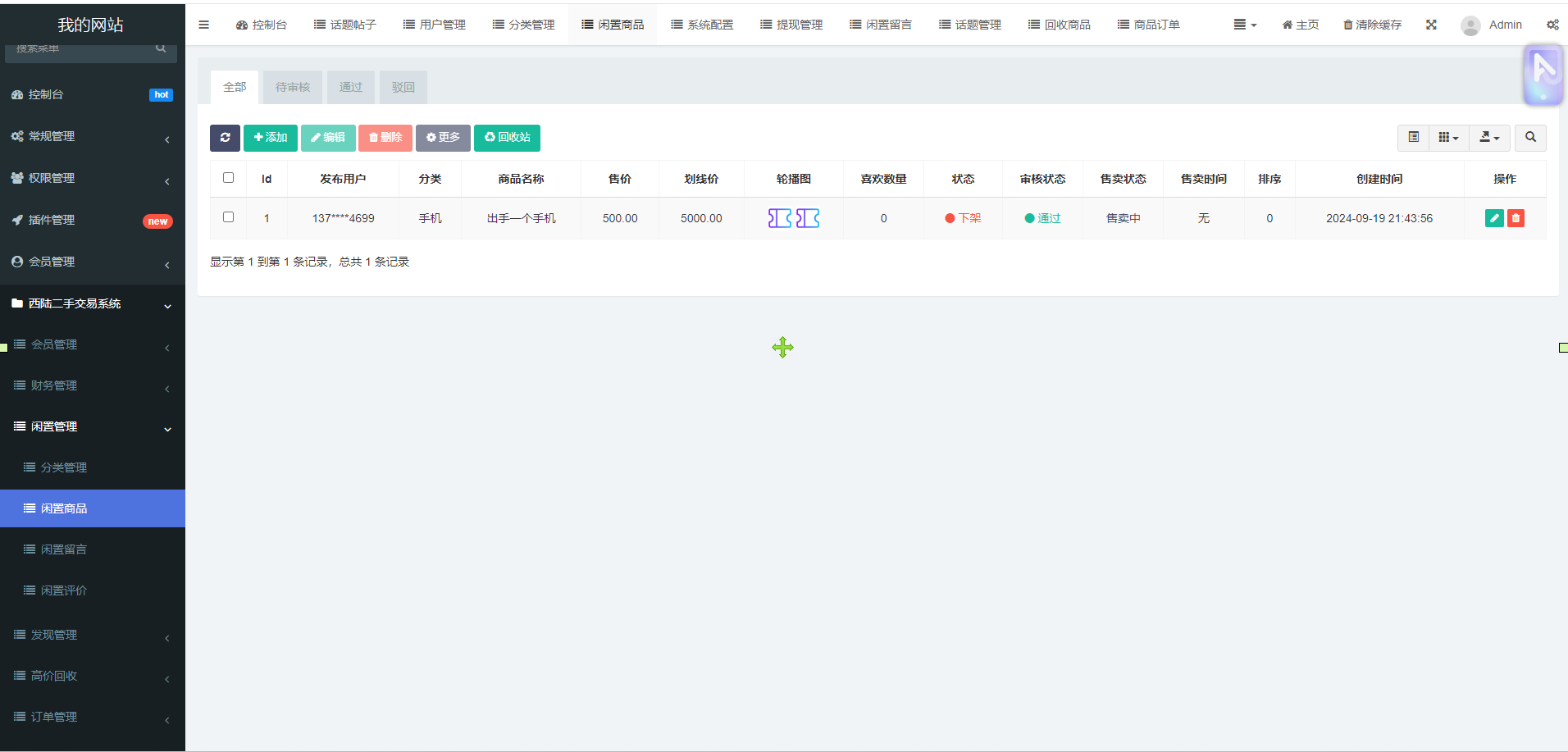The image size is (1568, 752).
Task: Click the 通过 audit status in row 1
Action: 1042,218
